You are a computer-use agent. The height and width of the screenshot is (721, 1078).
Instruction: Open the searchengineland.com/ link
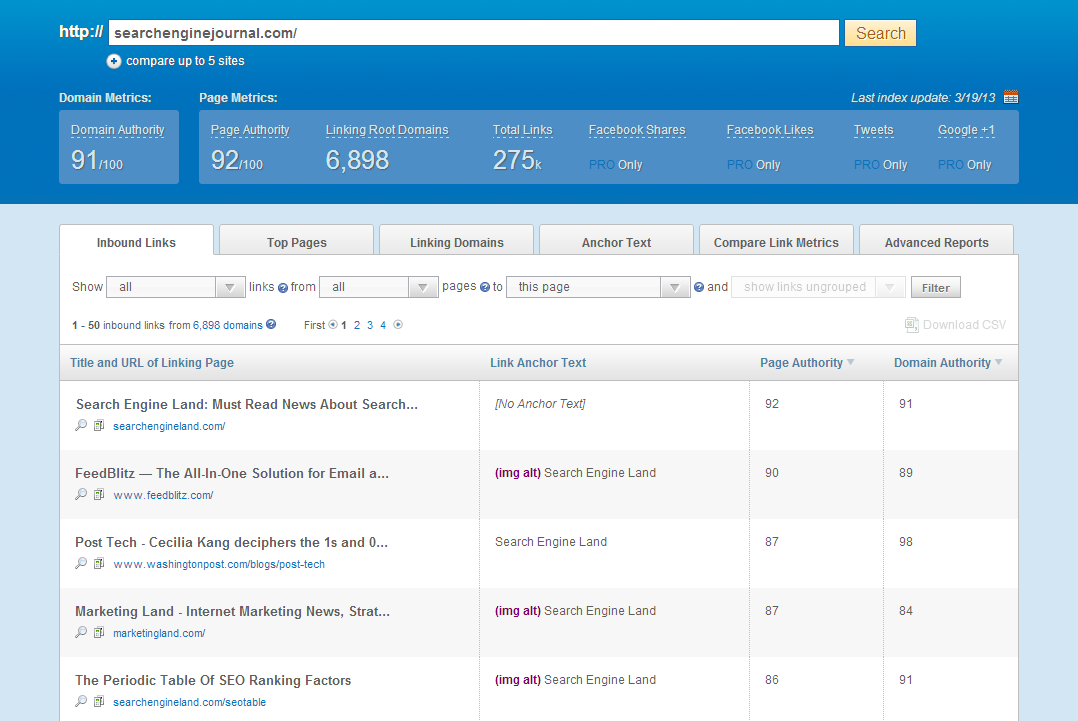(x=169, y=426)
